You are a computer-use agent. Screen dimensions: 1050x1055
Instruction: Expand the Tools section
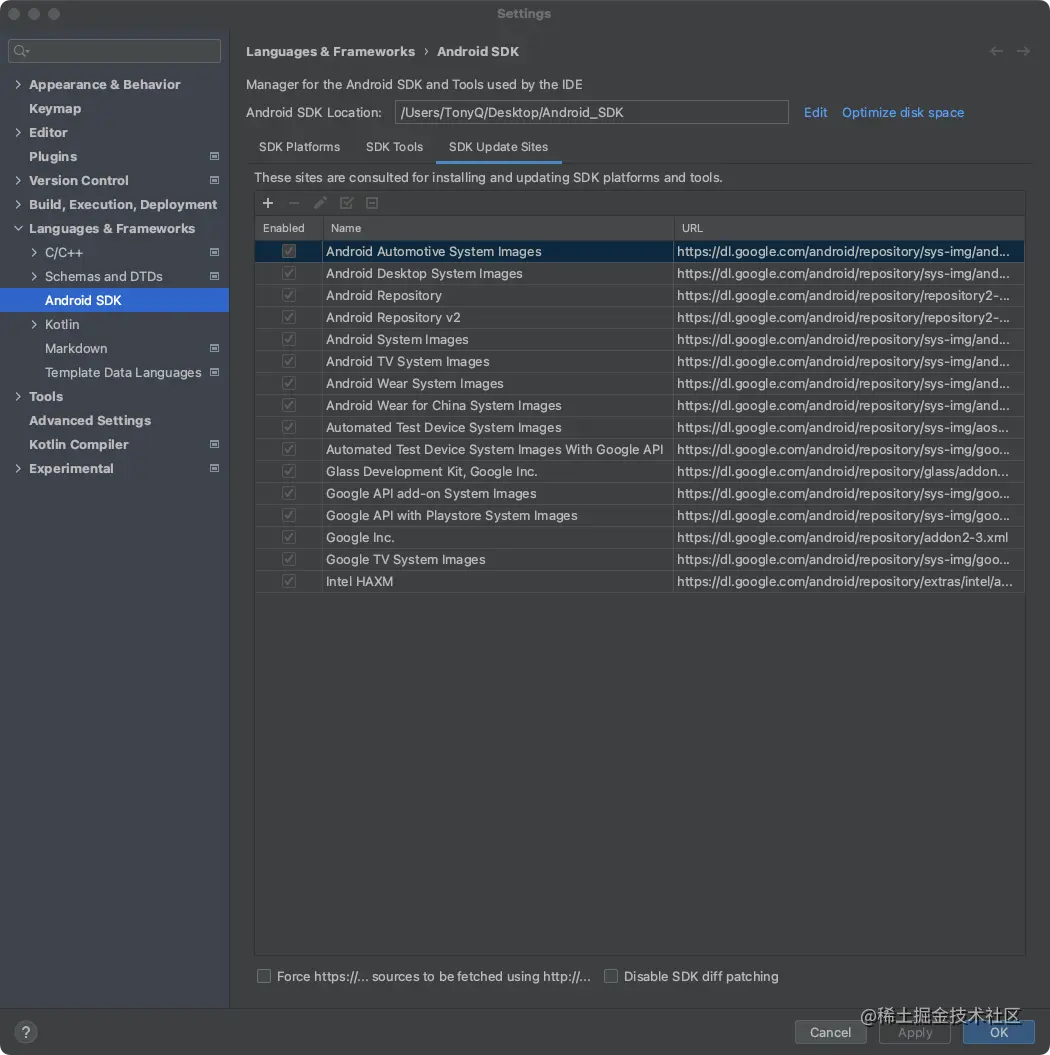pyautogui.click(x=18, y=396)
